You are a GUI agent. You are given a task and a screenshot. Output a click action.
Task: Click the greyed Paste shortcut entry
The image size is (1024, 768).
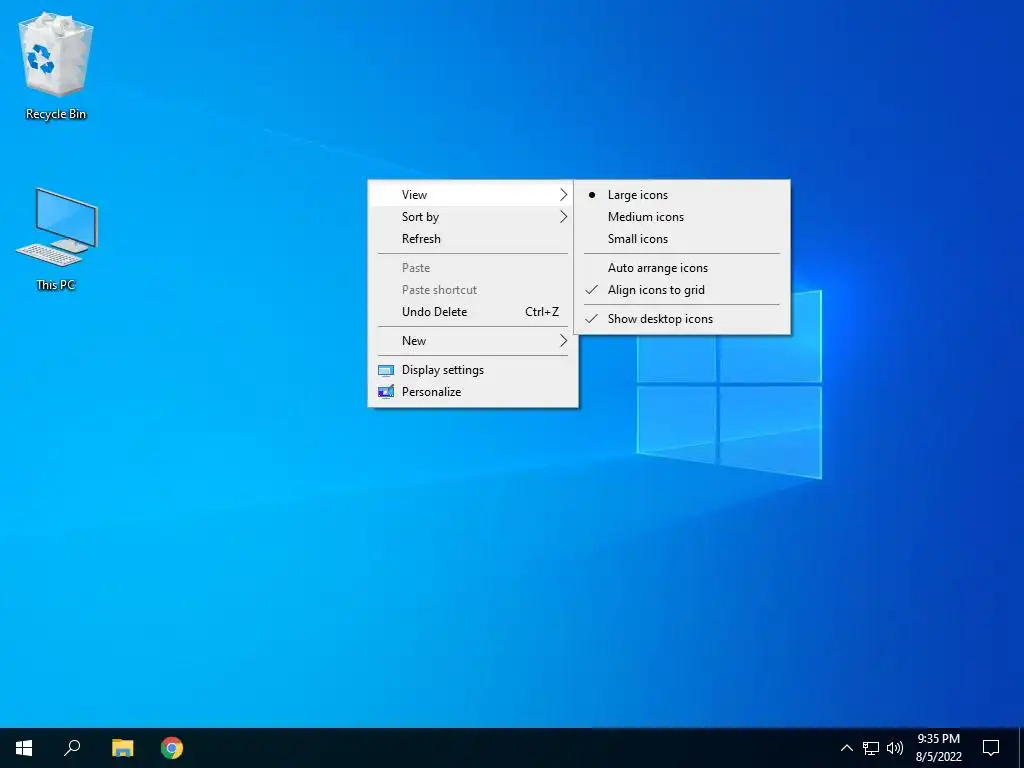[472, 290]
